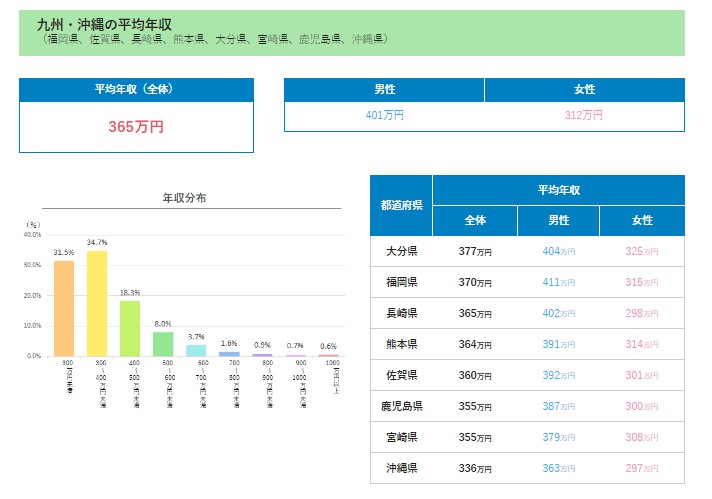Click the 男性 header above 401万円
This screenshot has height=499, width=712.
point(384,89)
